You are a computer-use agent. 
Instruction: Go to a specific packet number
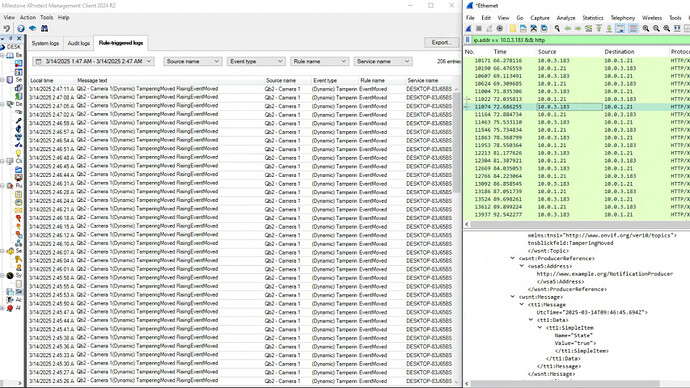[588, 29]
